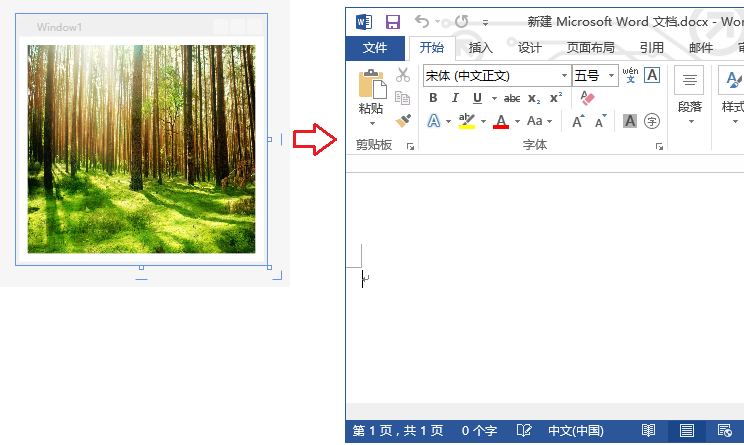Click the Grow Font icon

click(579, 122)
